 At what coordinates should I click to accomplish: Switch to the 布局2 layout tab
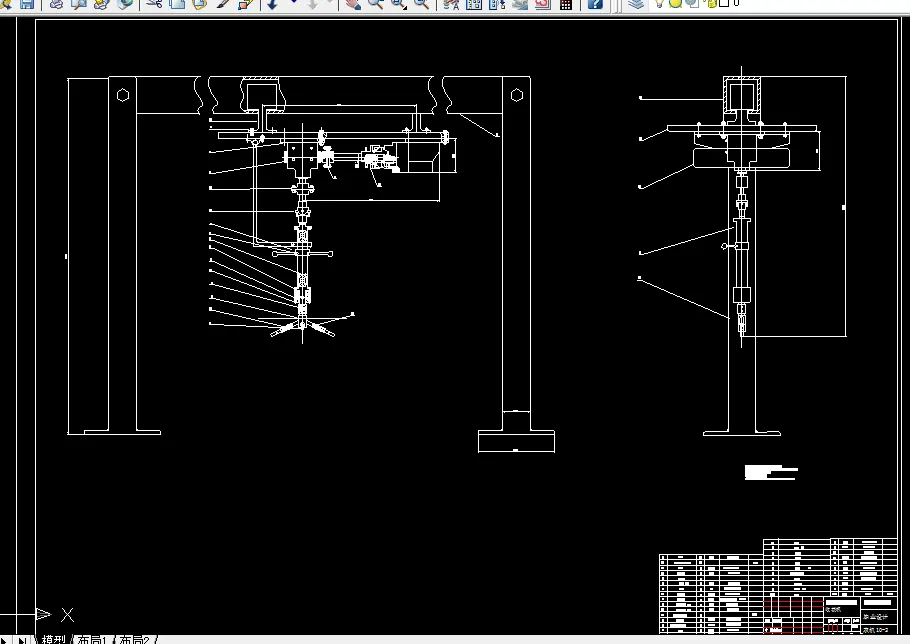tap(134, 639)
